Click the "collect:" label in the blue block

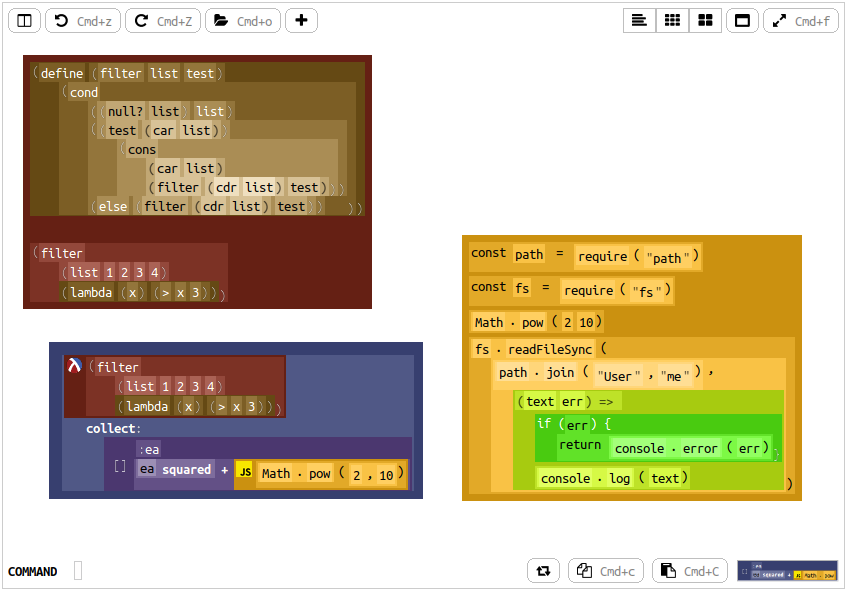[x=110, y=428]
